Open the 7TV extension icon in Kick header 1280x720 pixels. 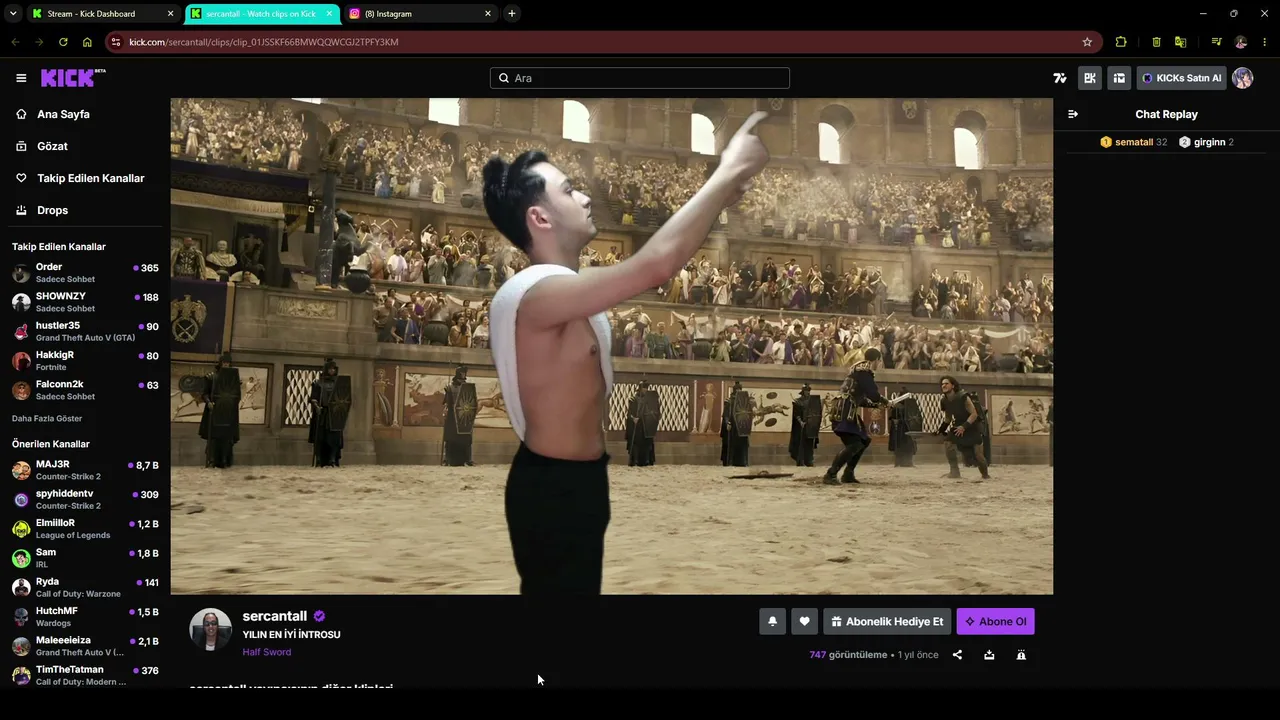[1060, 78]
